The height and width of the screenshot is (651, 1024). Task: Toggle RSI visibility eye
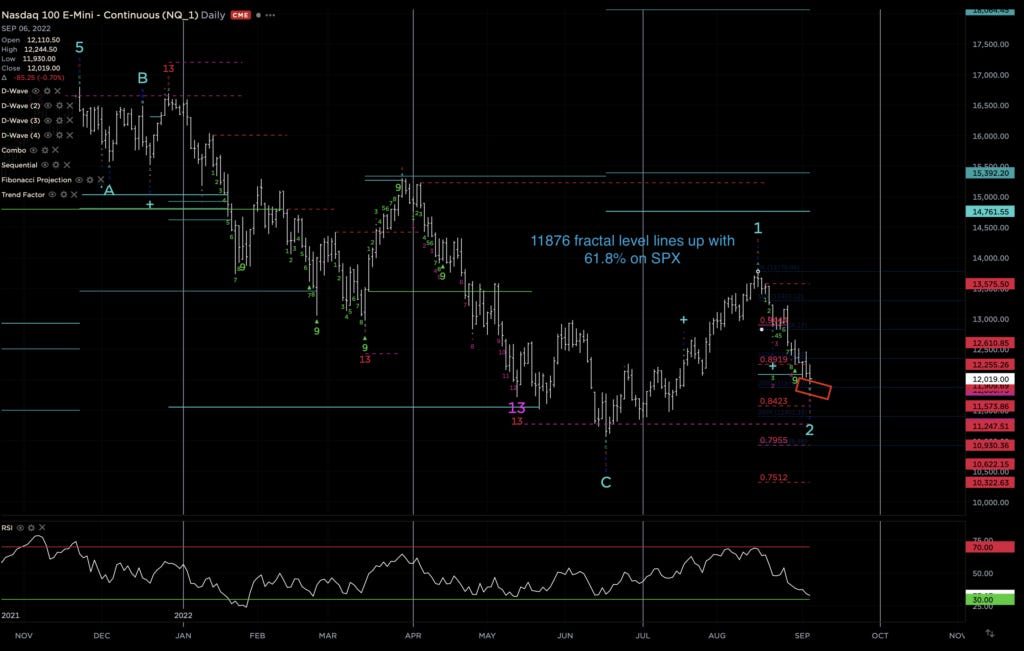click(20, 528)
